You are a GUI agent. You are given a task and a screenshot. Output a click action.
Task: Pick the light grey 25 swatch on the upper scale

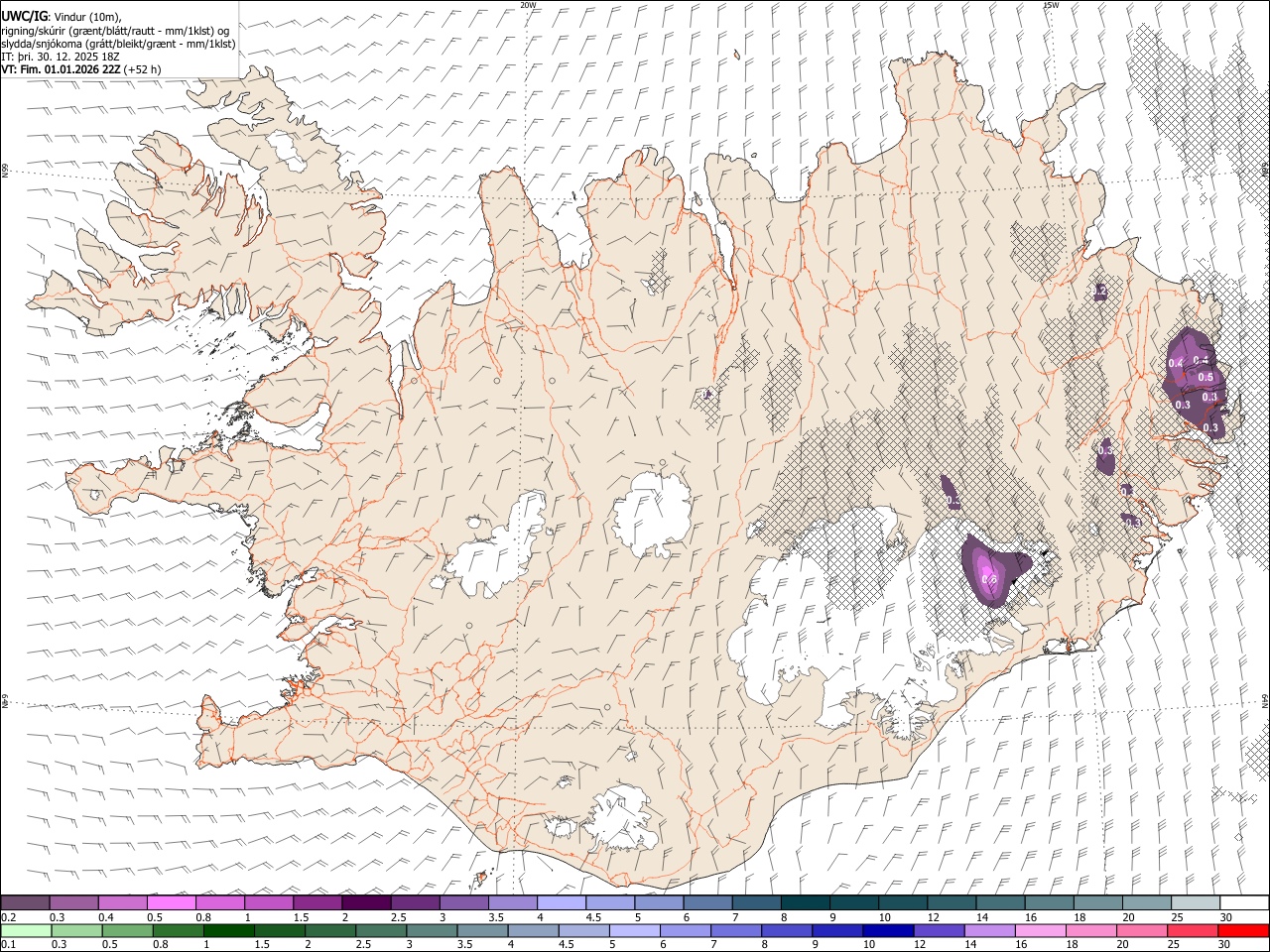click(x=1196, y=902)
